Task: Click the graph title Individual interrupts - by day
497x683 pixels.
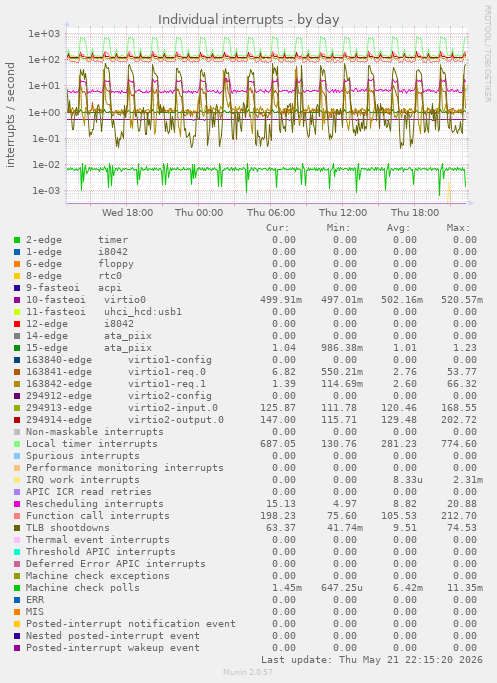Action: pyautogui.click(x=248, y=20)
